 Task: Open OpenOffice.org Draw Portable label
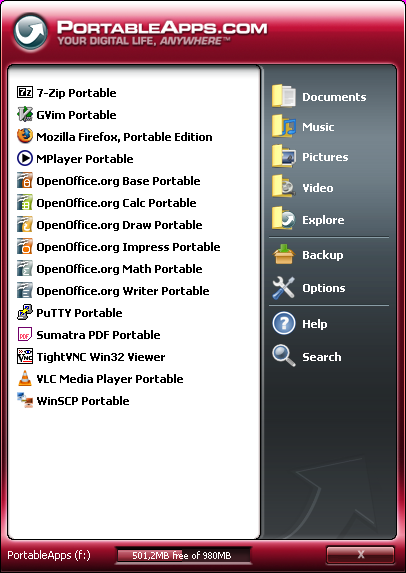(119, 225)
